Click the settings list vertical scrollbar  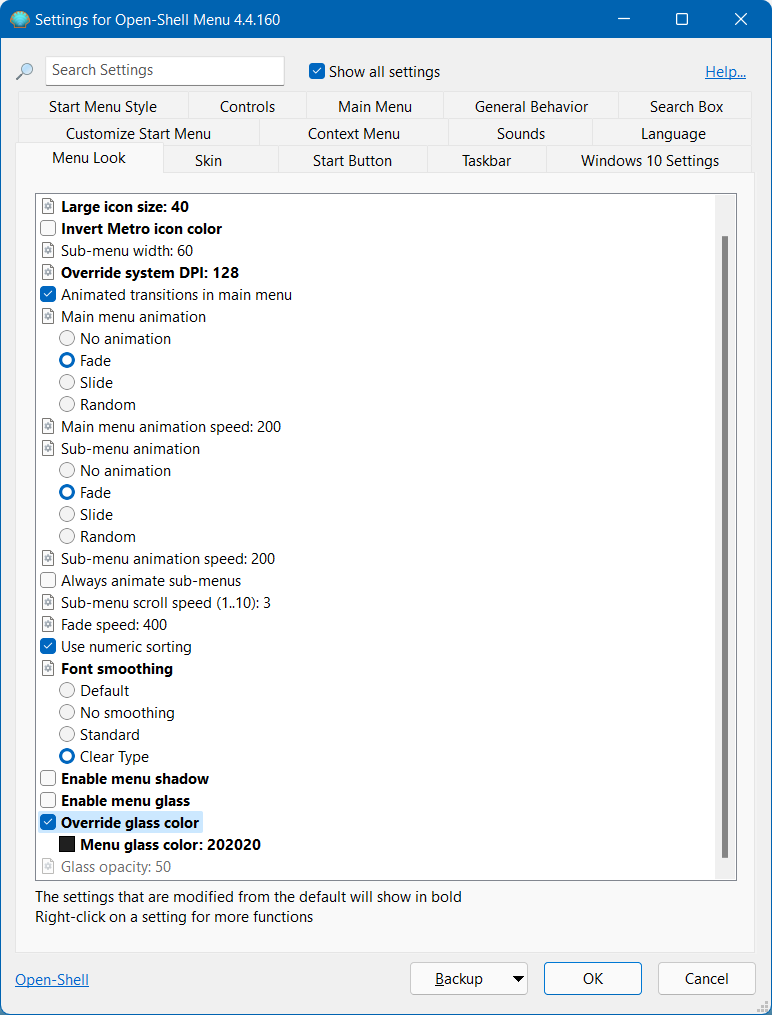[725, 546]
